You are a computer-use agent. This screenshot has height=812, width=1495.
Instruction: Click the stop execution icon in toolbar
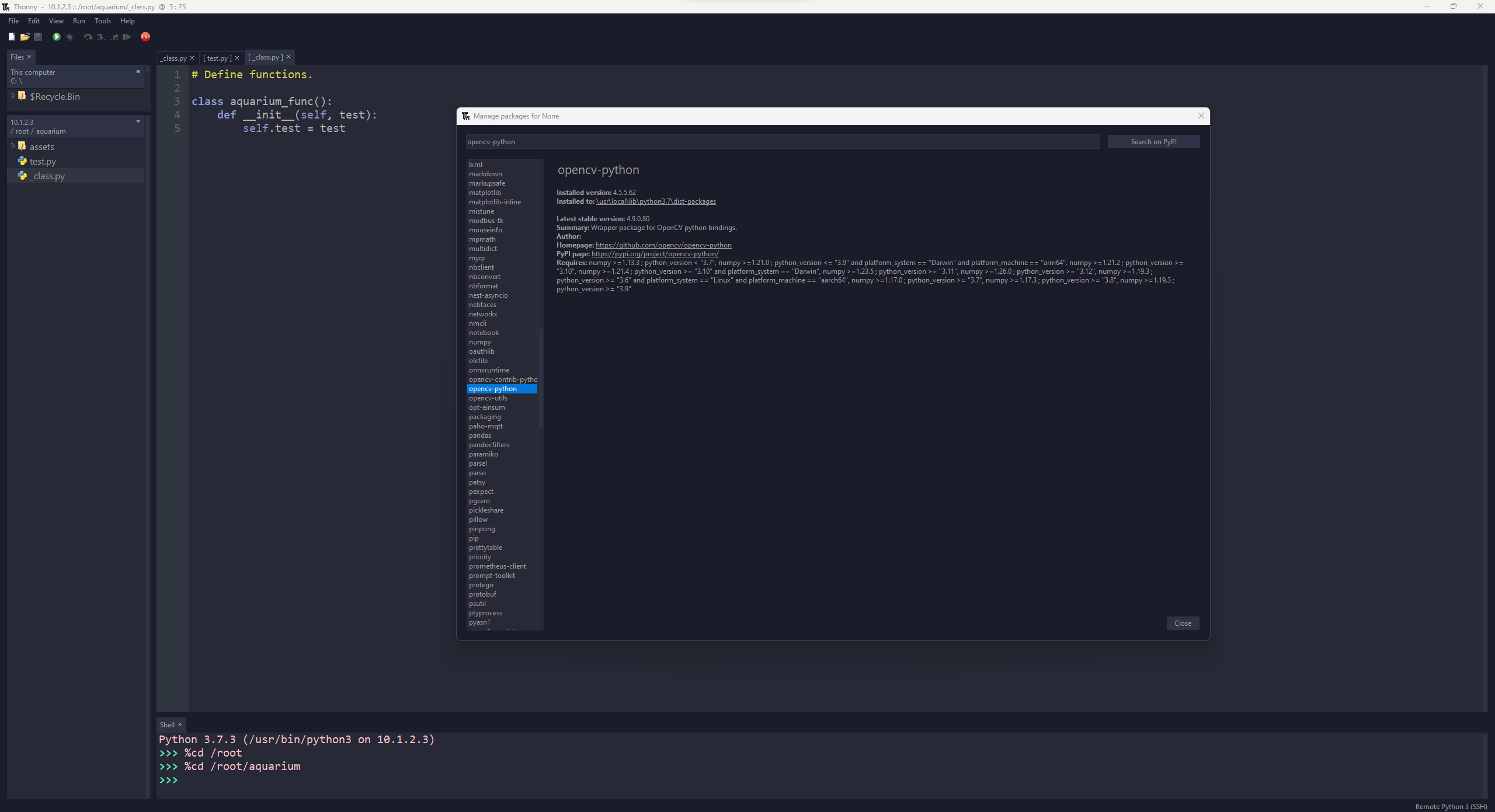pyautogui.click(x=145, y=36)
